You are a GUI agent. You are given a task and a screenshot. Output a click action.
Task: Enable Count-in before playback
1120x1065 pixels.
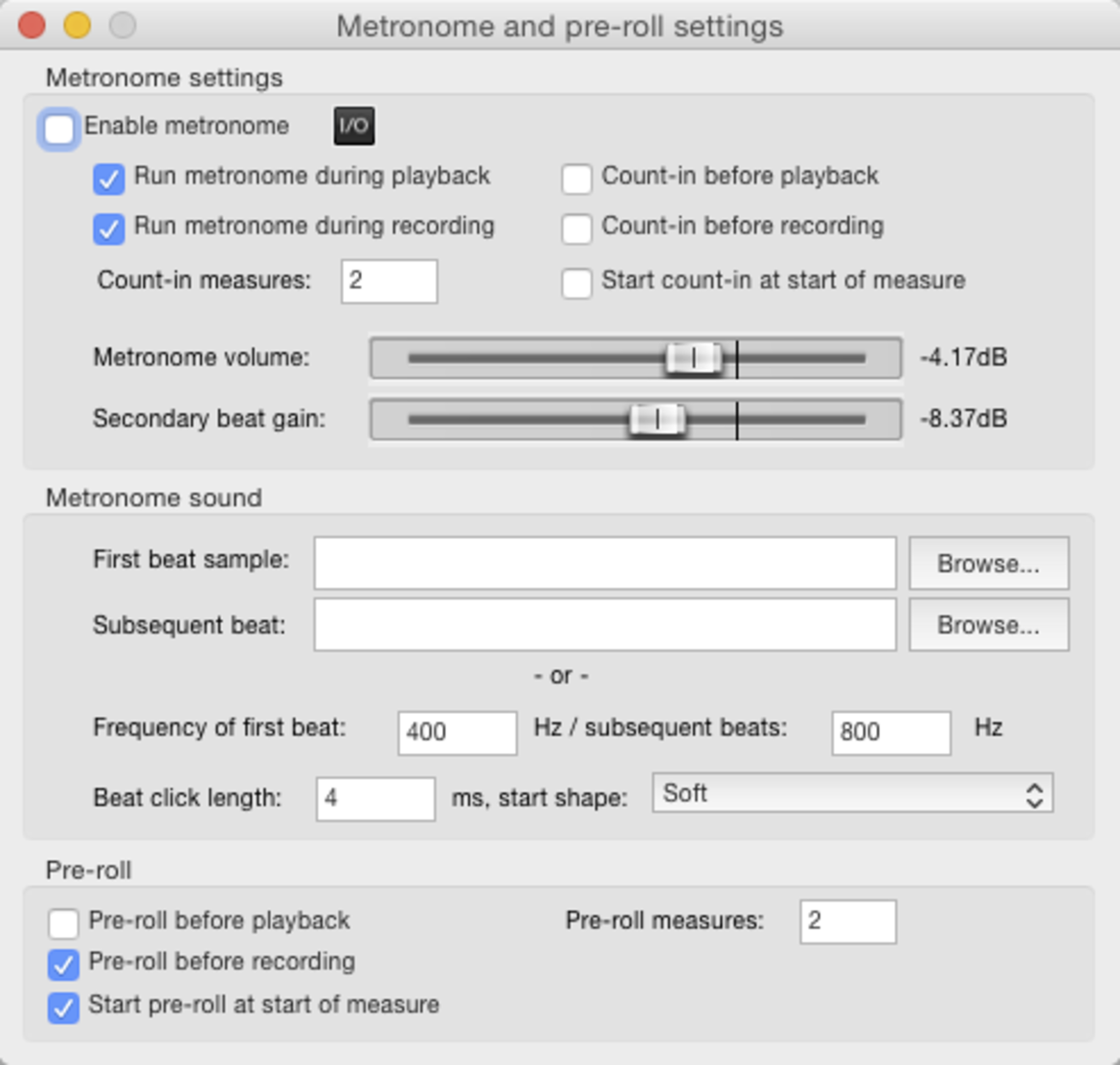(x=576, y=178)
